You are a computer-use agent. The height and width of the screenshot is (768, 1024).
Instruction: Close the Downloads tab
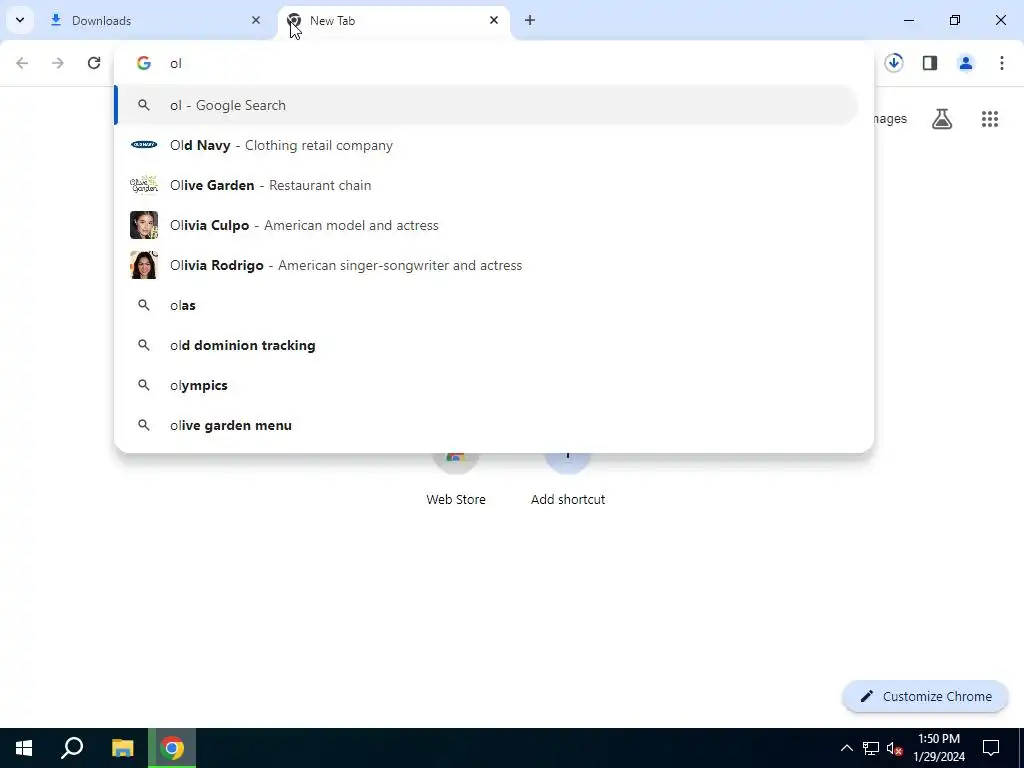[x=256, y=20]
